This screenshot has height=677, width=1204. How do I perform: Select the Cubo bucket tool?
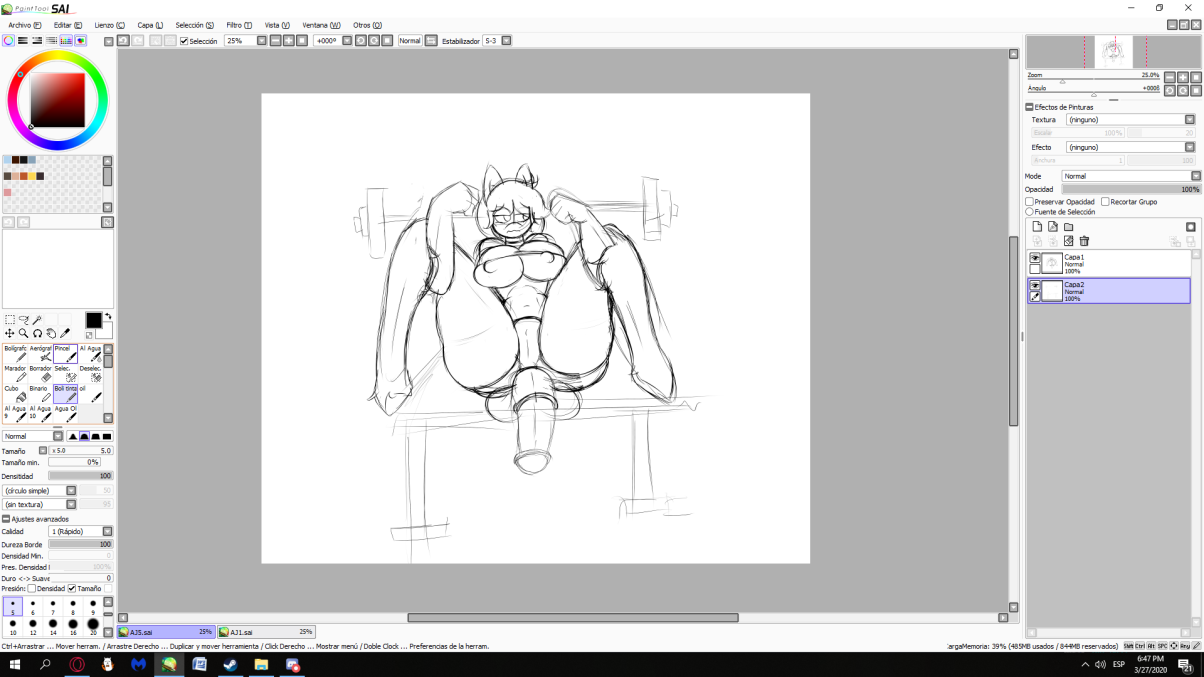(x=15, y=394)
